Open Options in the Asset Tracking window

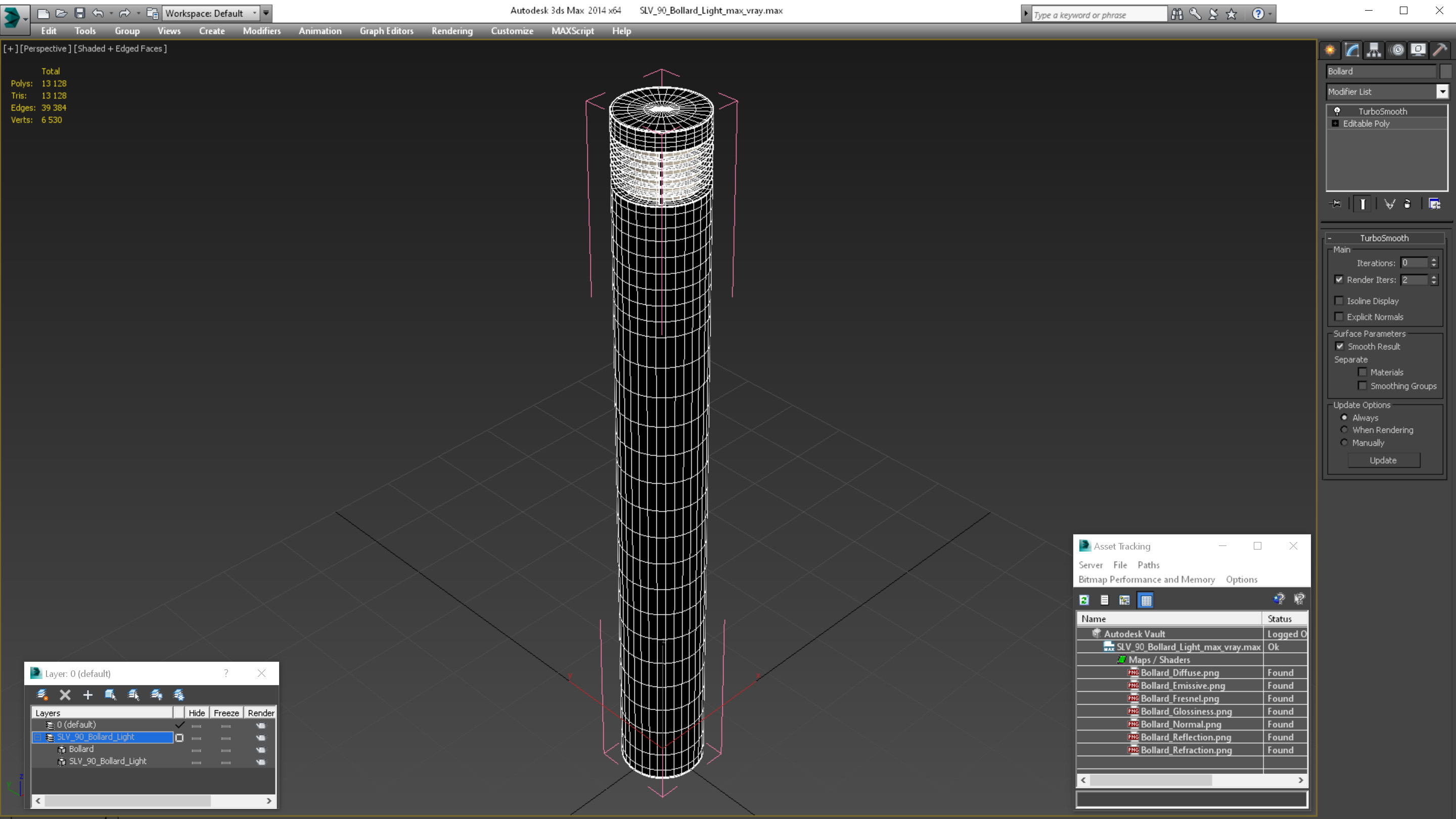pos(1241,579)
